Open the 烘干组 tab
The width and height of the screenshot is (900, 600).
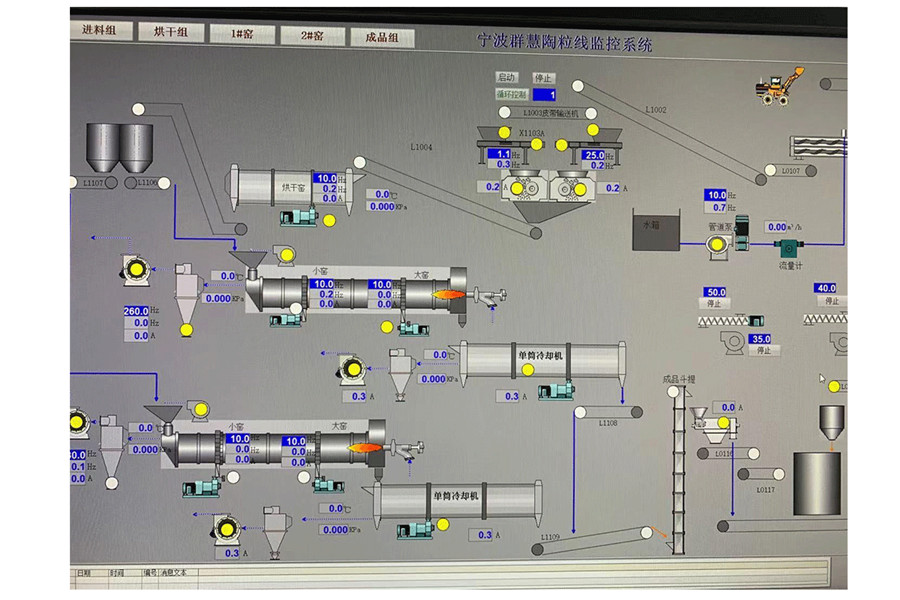171,32
